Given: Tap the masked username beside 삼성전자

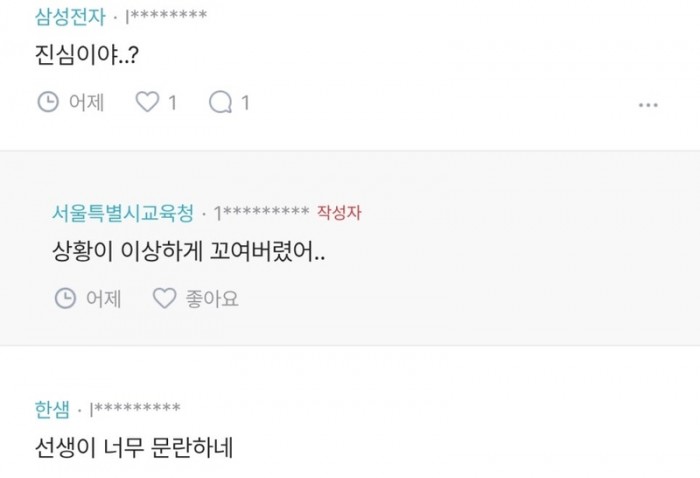Looking at the screenshot, I should pos(167,16).
